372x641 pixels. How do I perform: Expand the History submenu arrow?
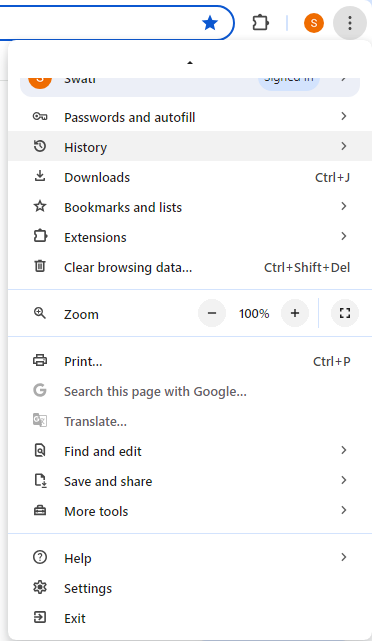(344, 146)
